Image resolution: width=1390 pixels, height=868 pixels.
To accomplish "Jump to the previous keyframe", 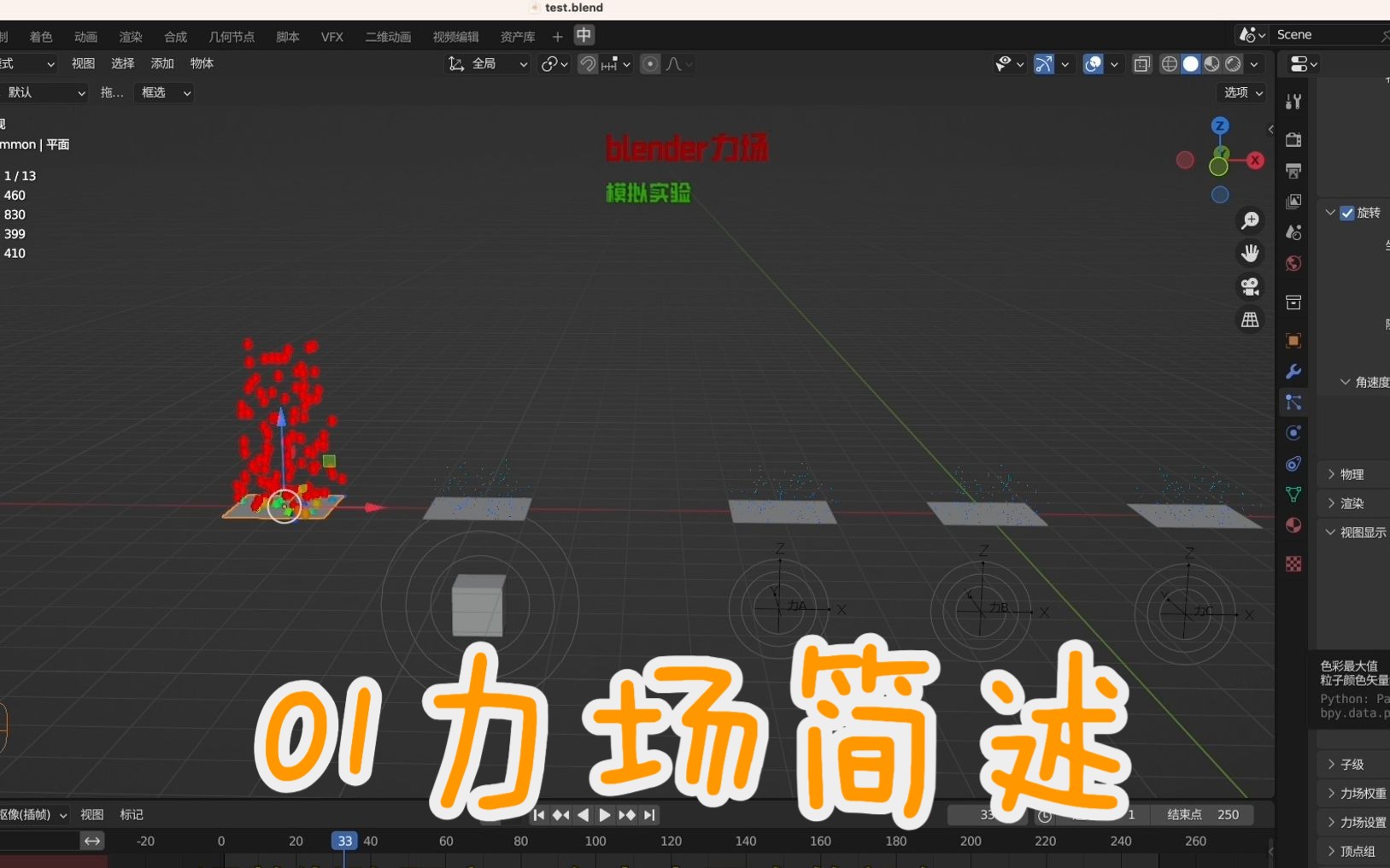I will click(560, 815).
